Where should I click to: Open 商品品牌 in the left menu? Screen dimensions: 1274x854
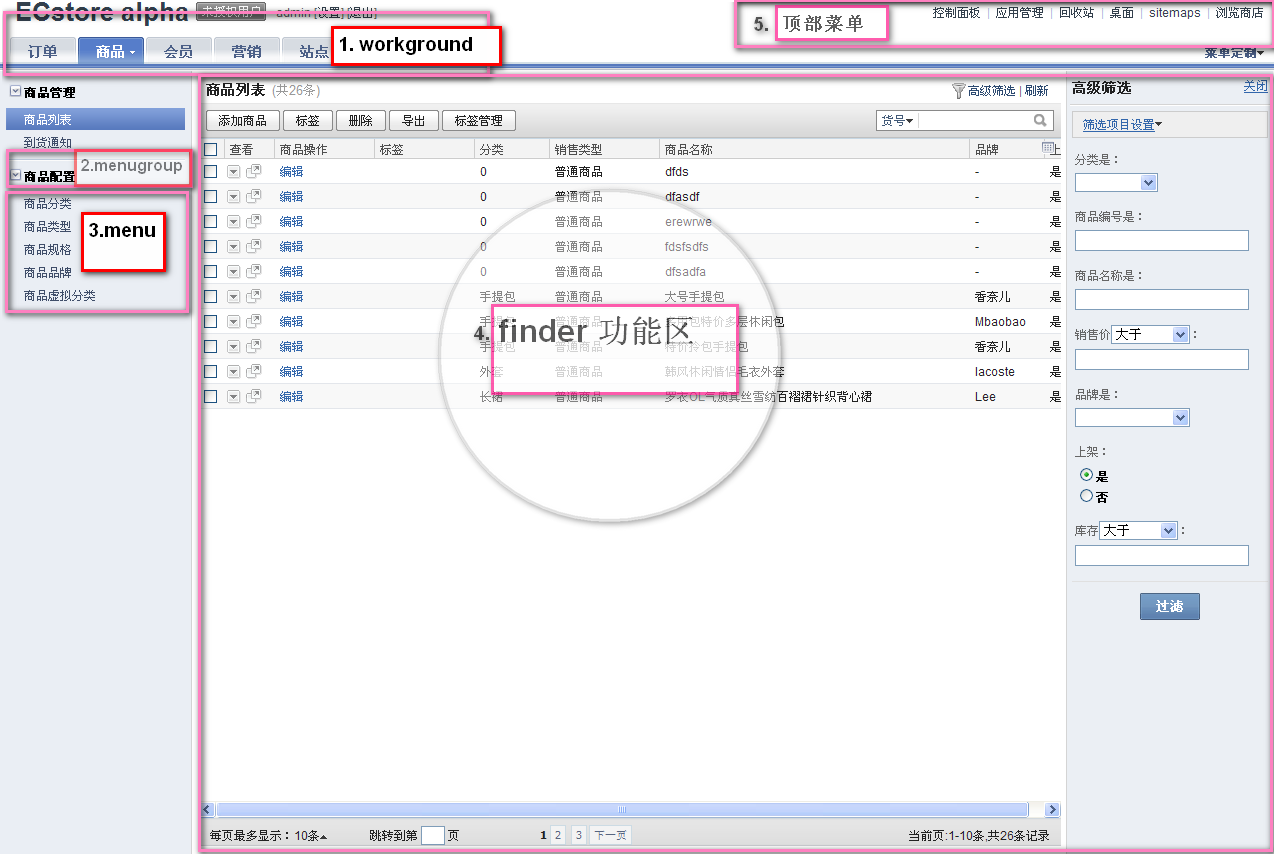[48, 272]
